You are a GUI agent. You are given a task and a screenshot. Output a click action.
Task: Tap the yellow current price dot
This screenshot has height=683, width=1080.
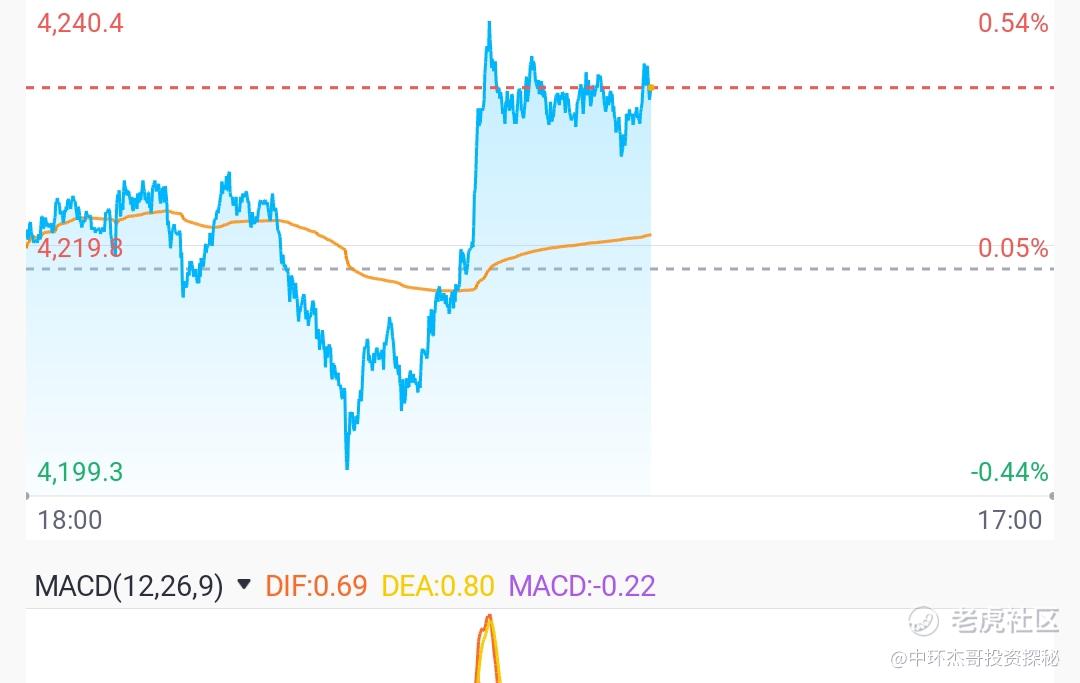click(651, 87)
